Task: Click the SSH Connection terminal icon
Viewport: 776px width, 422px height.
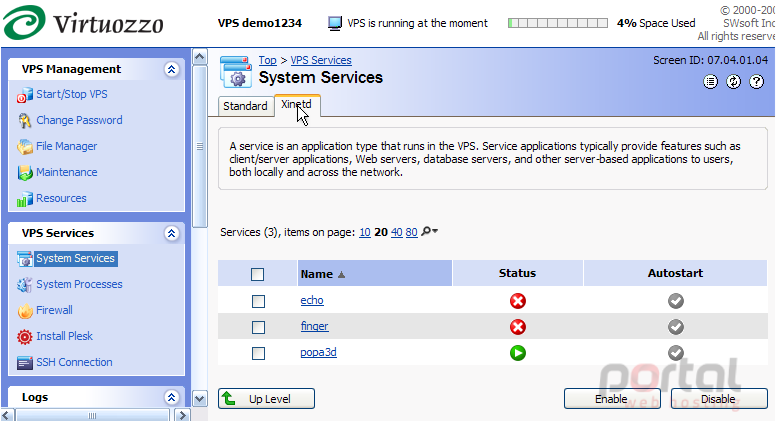Action: tap(24, 363)
